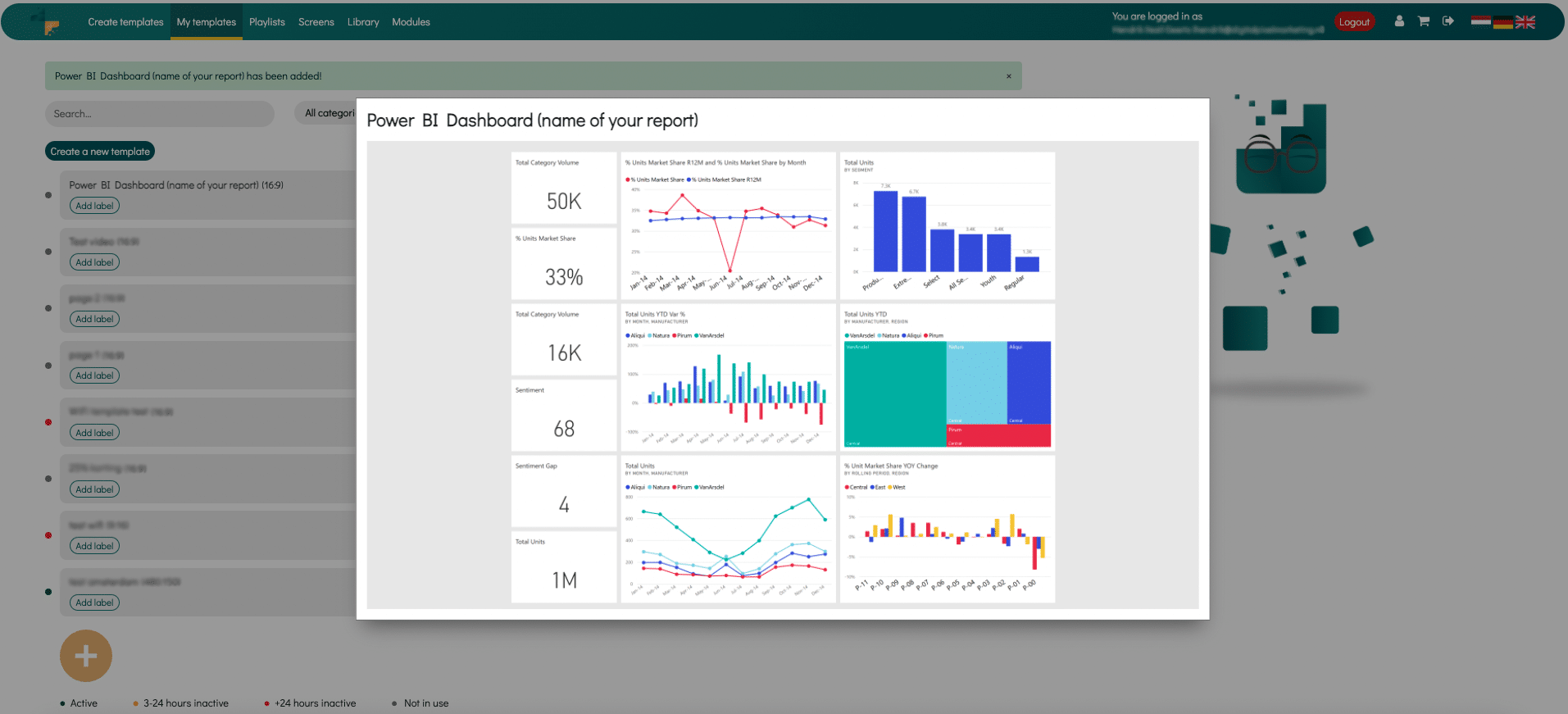Go to Screens

(x=316, y=22)
